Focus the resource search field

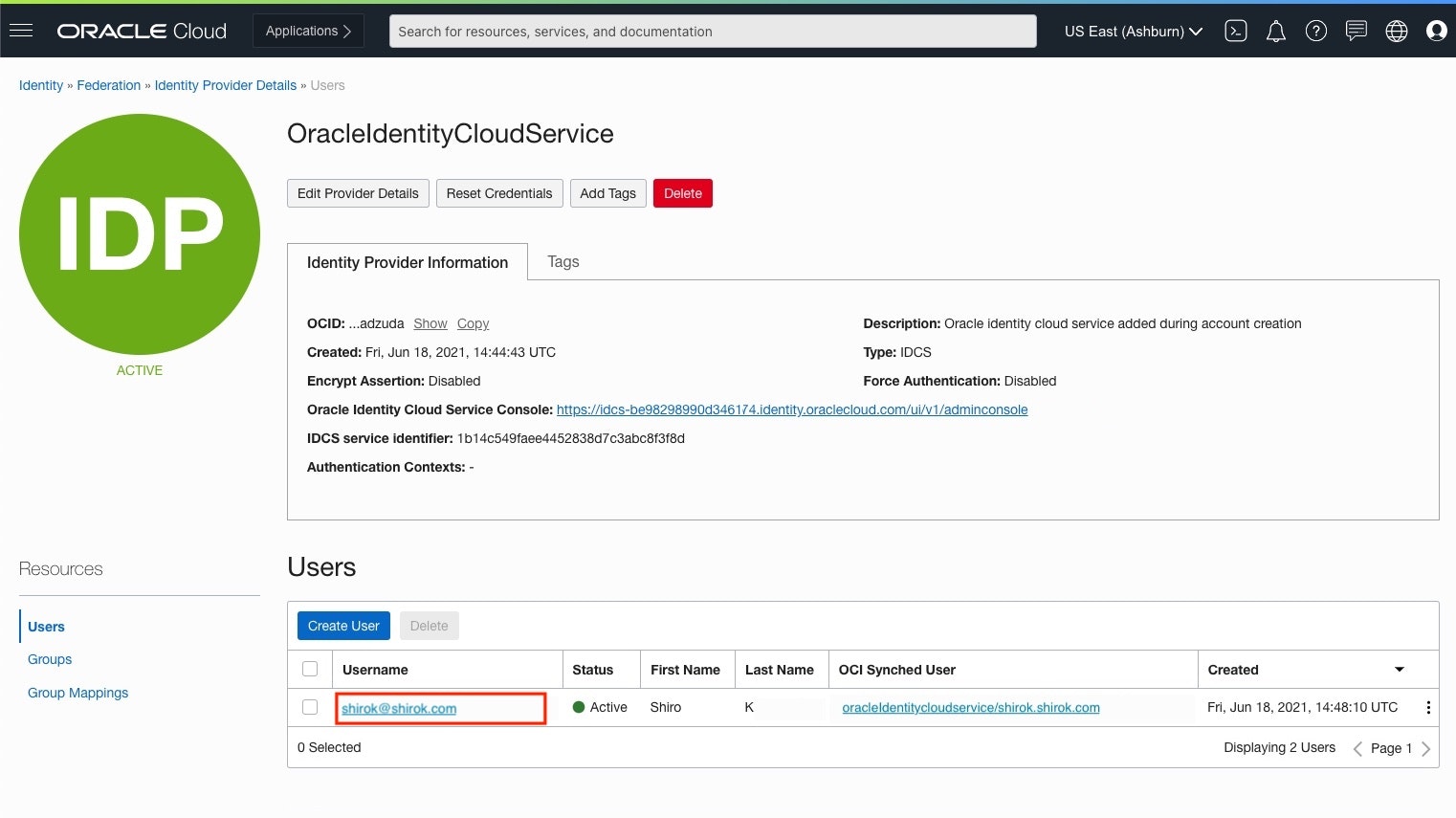pyautogui.click(x=713, y=31)
